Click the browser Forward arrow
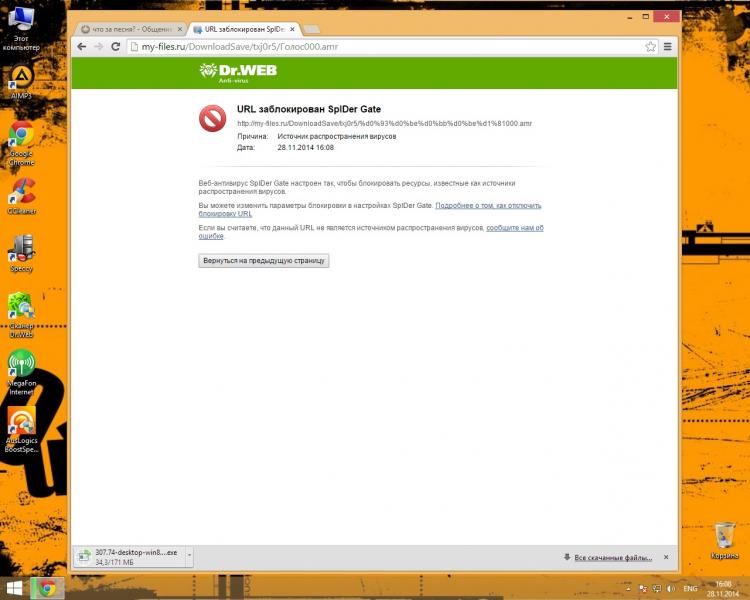Screen dimensions: 750x600 coord(99,46)
